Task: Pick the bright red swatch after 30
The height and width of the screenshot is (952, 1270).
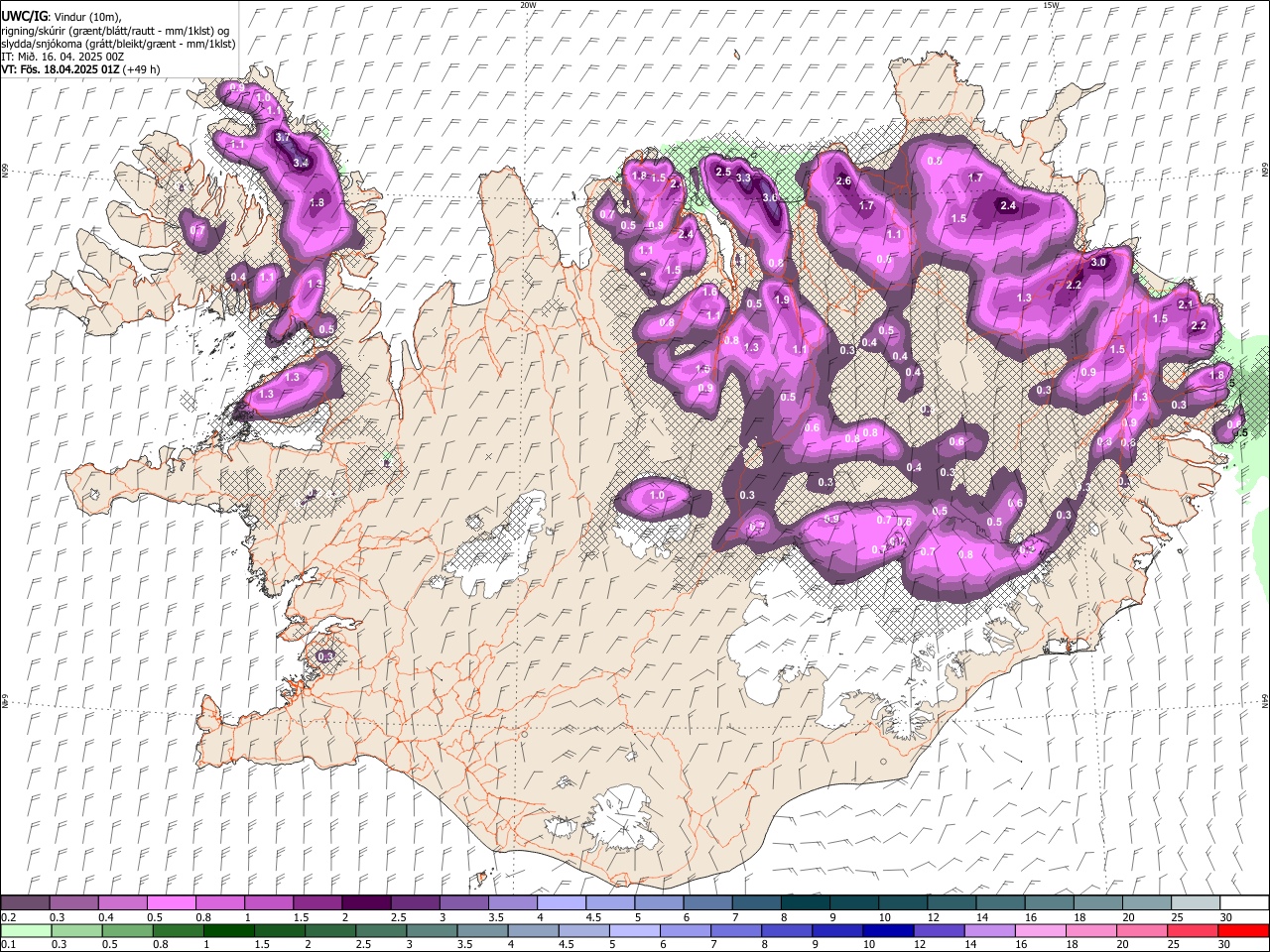Action: click(1243, 930)
